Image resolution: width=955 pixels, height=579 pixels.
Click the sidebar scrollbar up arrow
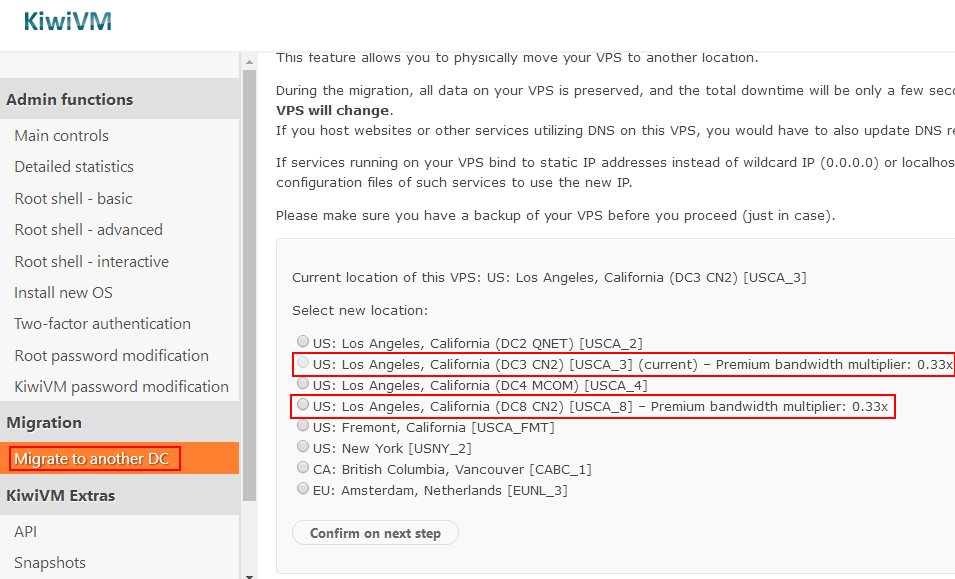pos(249,61)
